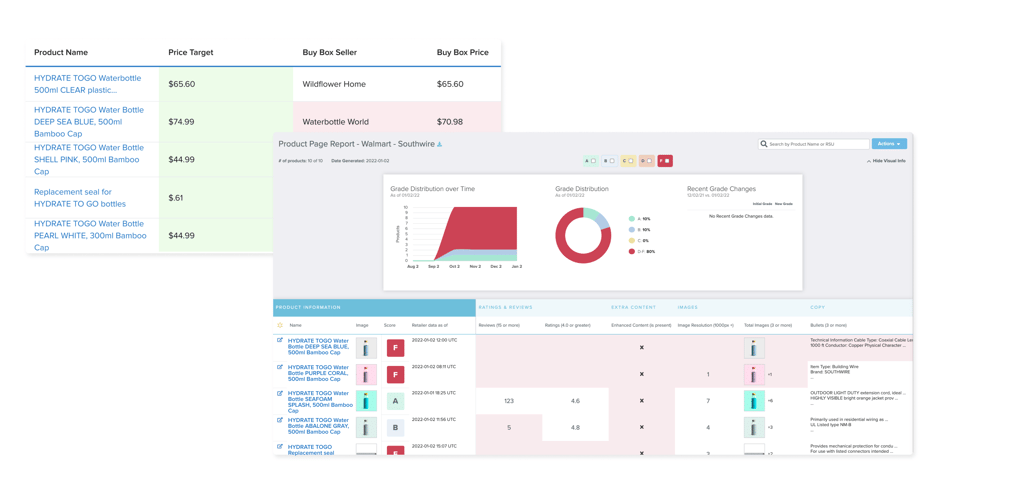Open the Actions dropdown
The height and width of the screenshot is (478, 1024).
pyautogui.click(x=889, y=144)
